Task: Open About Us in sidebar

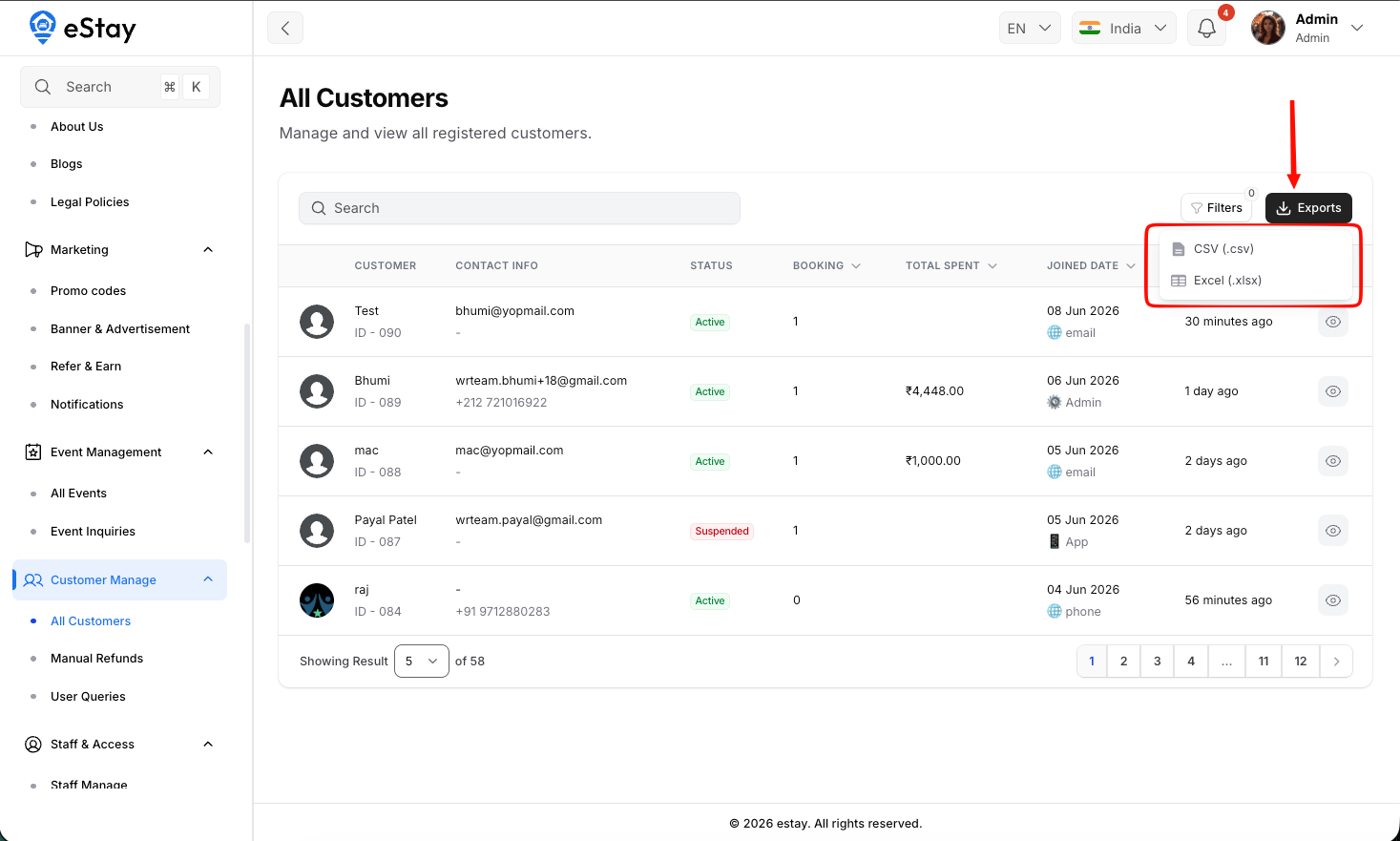Action: tap(77, 127)
